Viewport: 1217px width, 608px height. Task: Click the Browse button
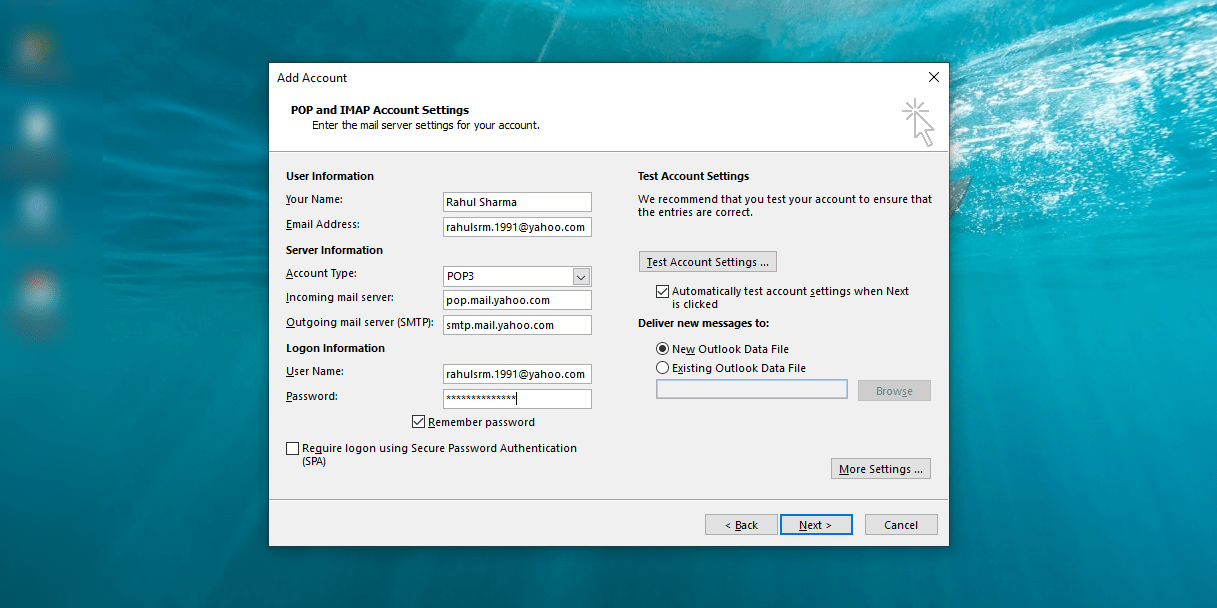(x=894, y=391)
